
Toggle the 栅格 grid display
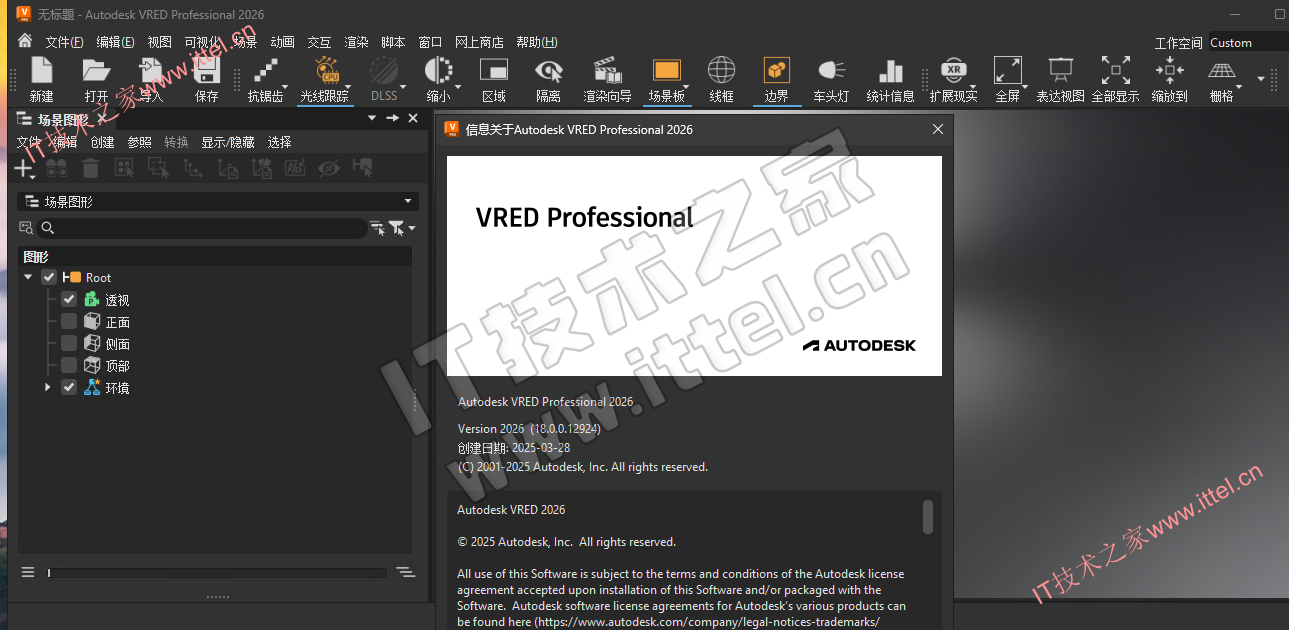[x=1221, y=80]
